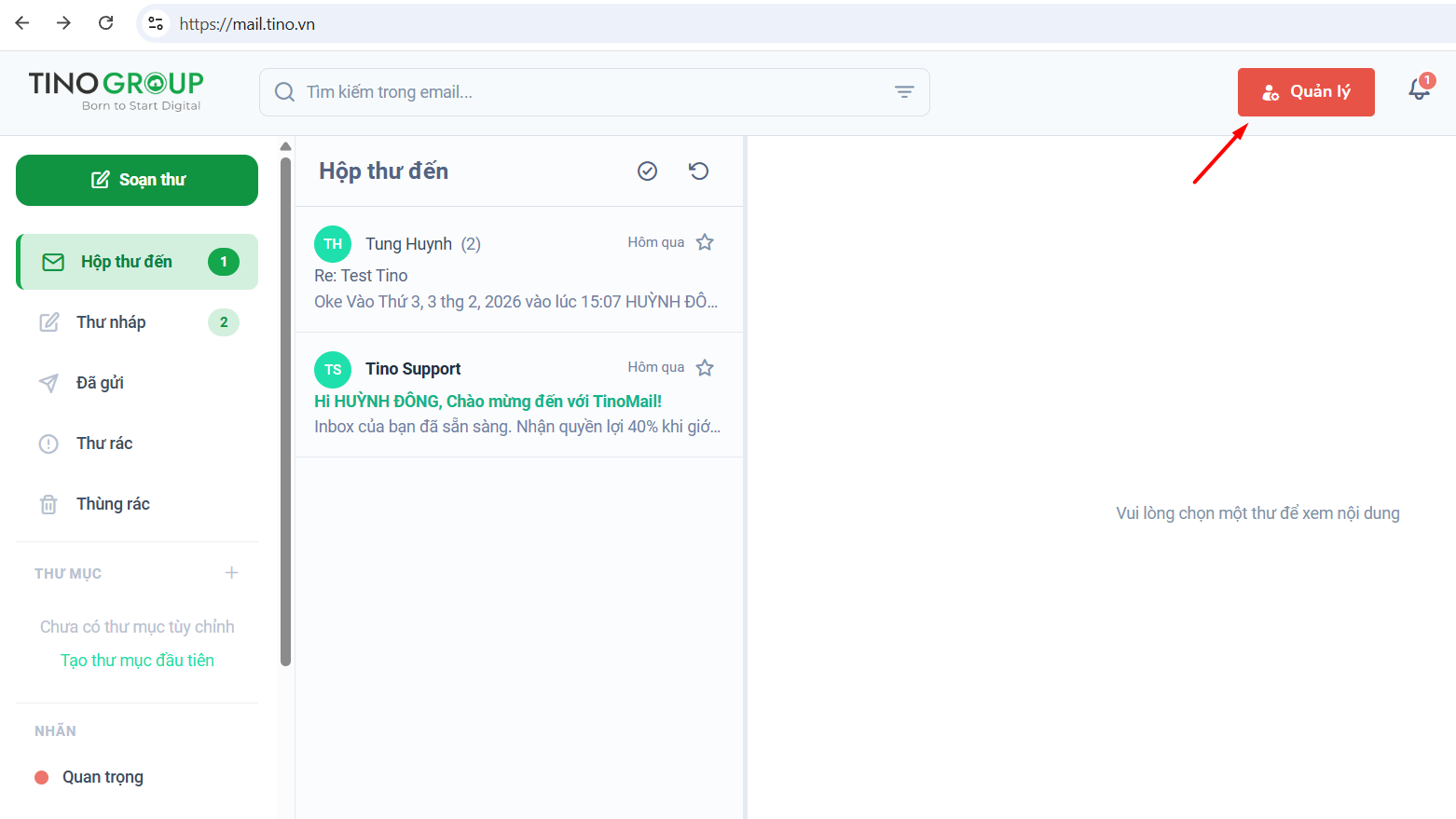The height and width of the screenshot is (819, 1456).
Task: Star the Tino Support email
Action: click(x=705, y=368)
